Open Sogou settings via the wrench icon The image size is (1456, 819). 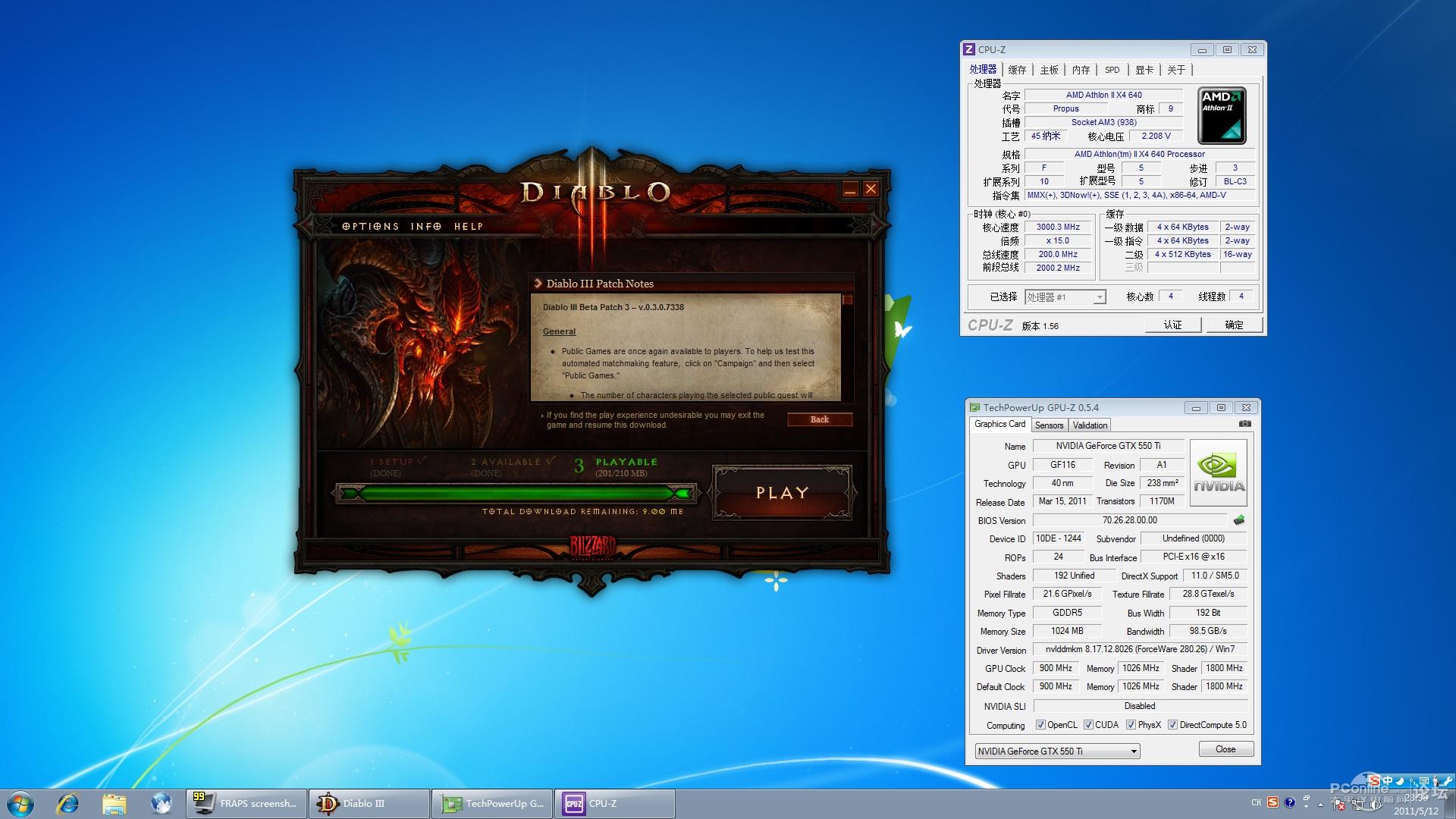click(1447, 781)
